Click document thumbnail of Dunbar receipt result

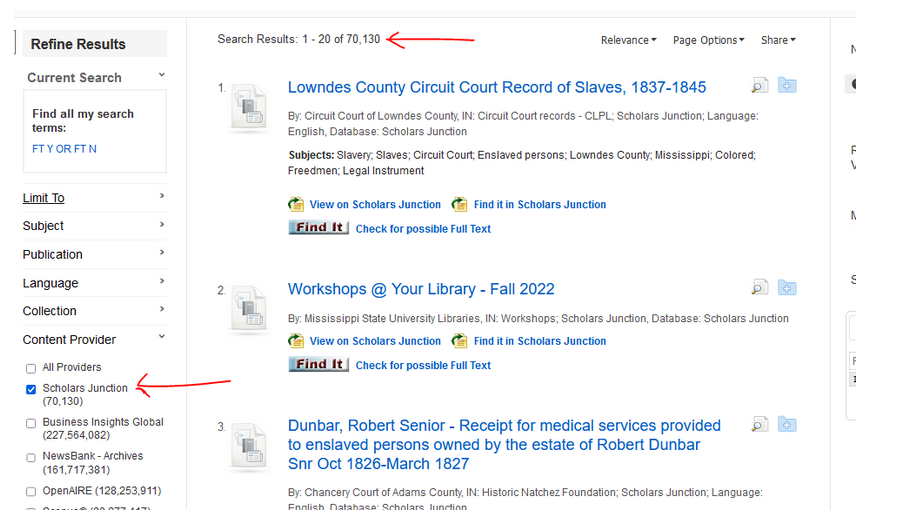coord(249,445)
